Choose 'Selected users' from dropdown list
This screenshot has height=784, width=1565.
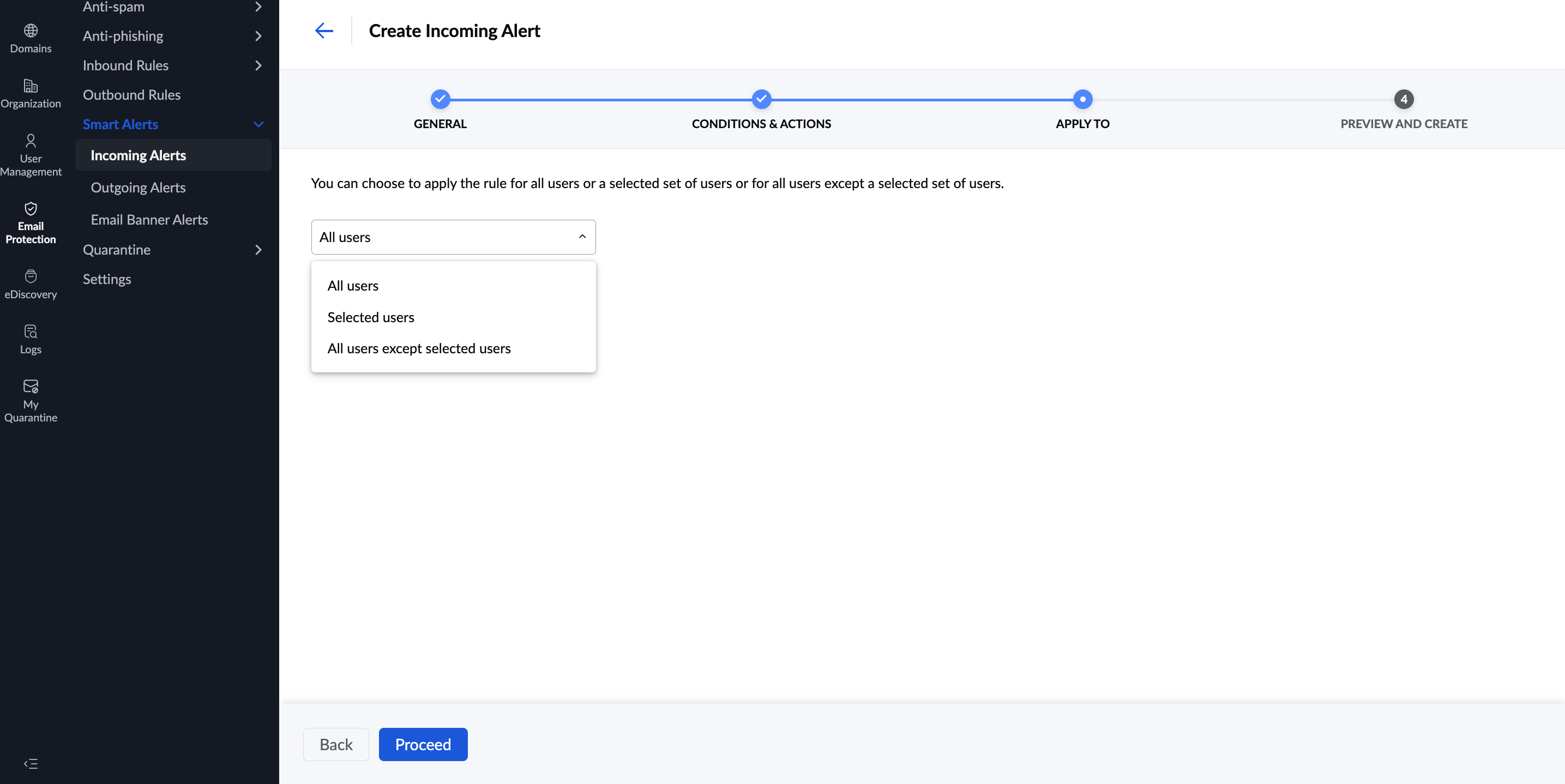(371, 317)
